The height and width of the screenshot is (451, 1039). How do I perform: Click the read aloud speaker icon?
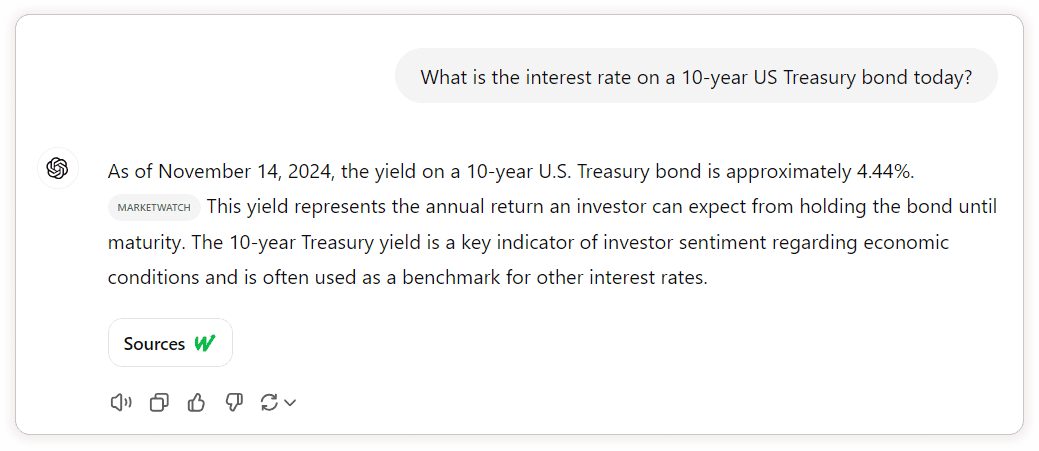(x=121, y=402)
